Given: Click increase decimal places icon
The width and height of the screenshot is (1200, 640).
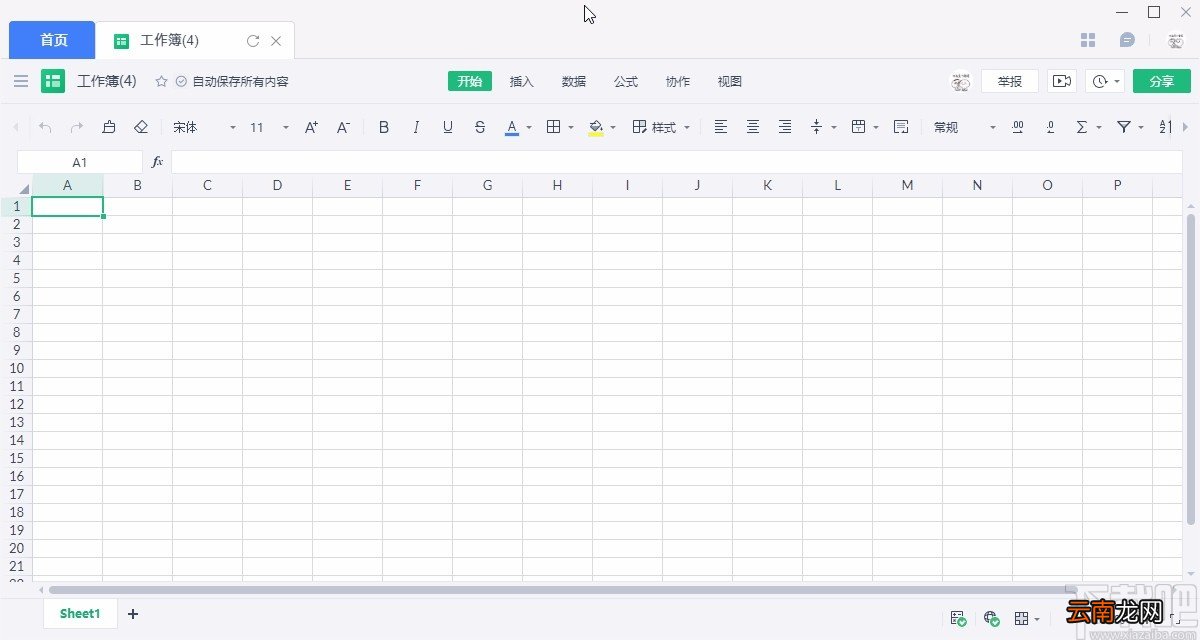Looking at the screenshot, I should point(1018,127).
